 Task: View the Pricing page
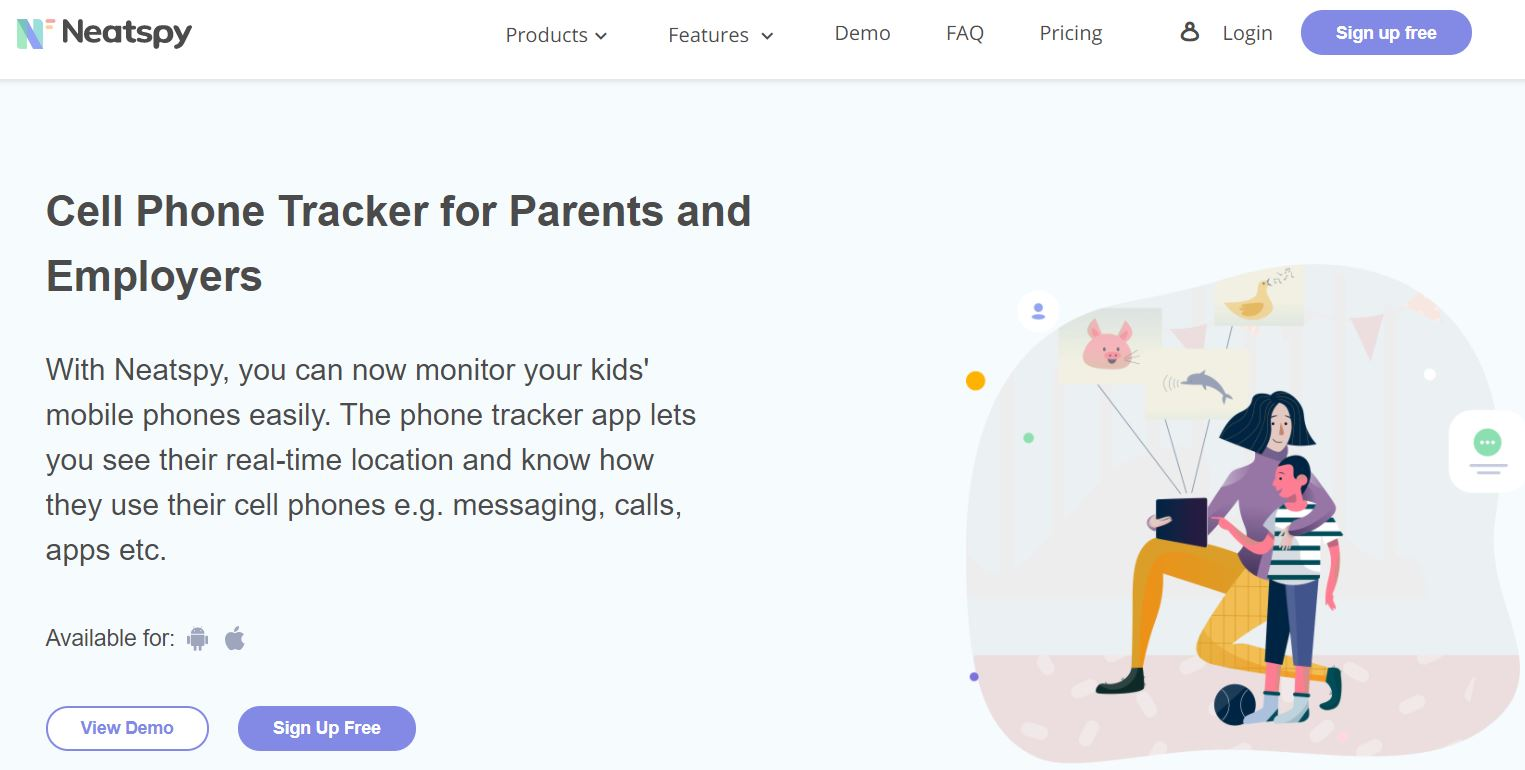pyautogui.click(x=1070, y=33)
